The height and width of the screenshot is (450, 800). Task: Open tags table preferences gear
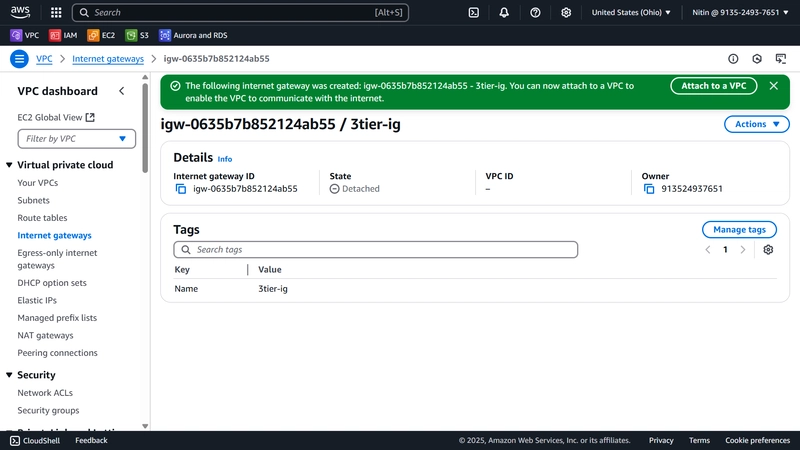768,249
